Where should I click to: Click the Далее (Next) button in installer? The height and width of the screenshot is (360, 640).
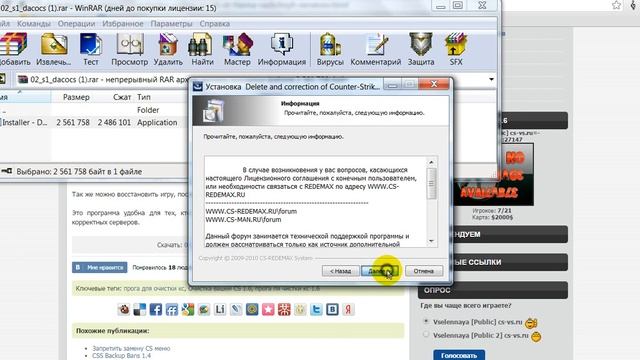(380, 271)
